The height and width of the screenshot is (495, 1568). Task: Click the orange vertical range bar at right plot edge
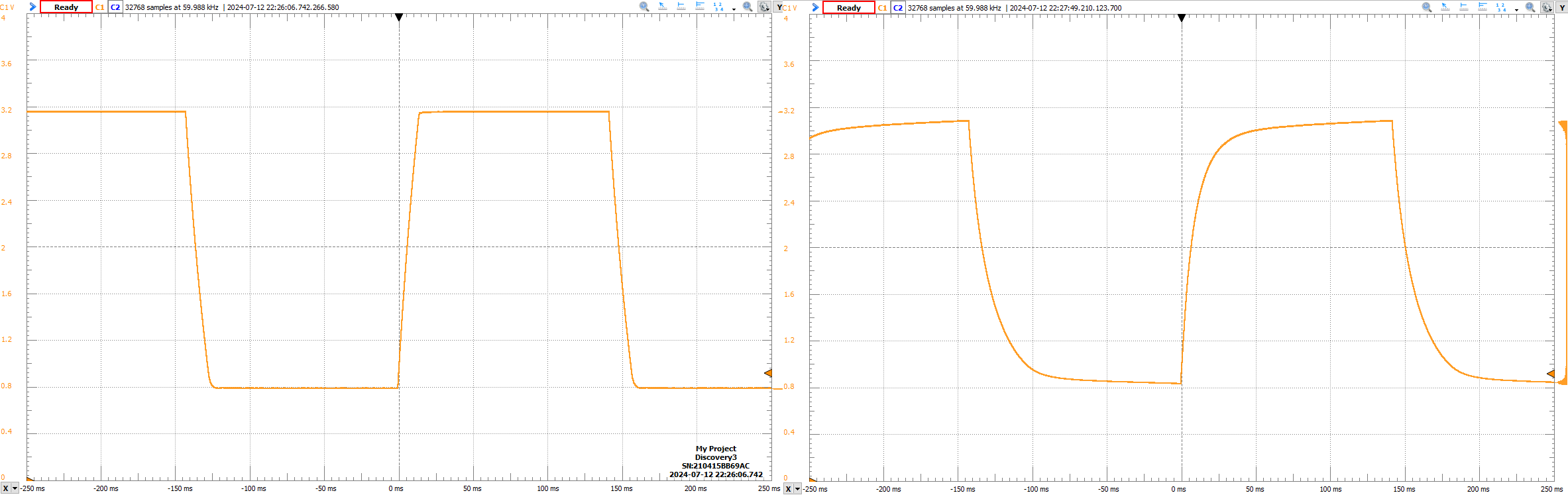(x=1563, y=252)
